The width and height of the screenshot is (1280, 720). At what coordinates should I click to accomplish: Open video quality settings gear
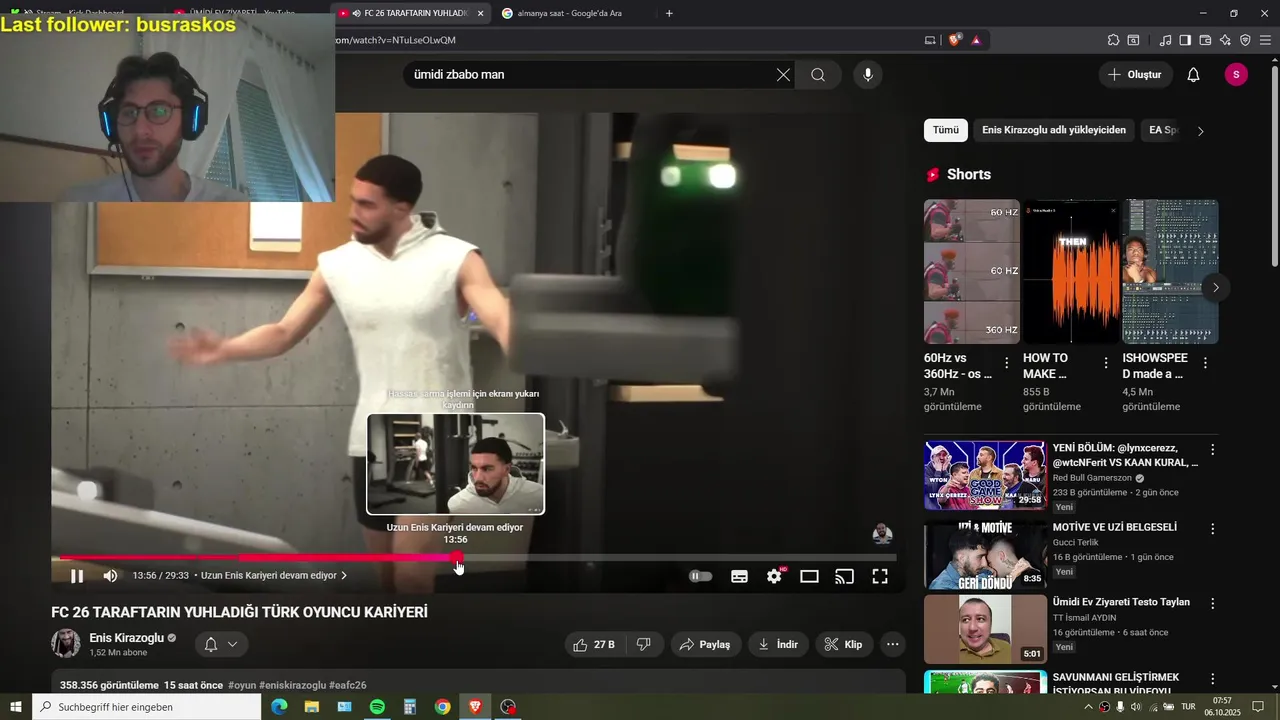(774, 576)
